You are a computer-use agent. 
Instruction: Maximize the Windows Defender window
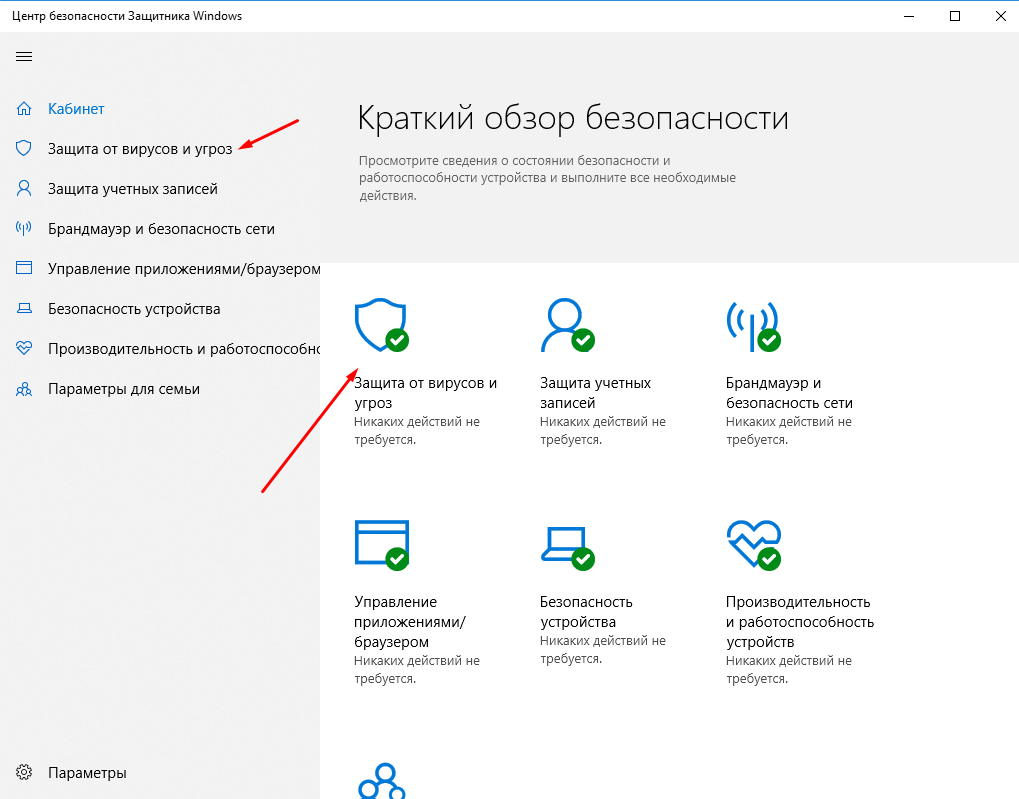(x=955, y=16)
